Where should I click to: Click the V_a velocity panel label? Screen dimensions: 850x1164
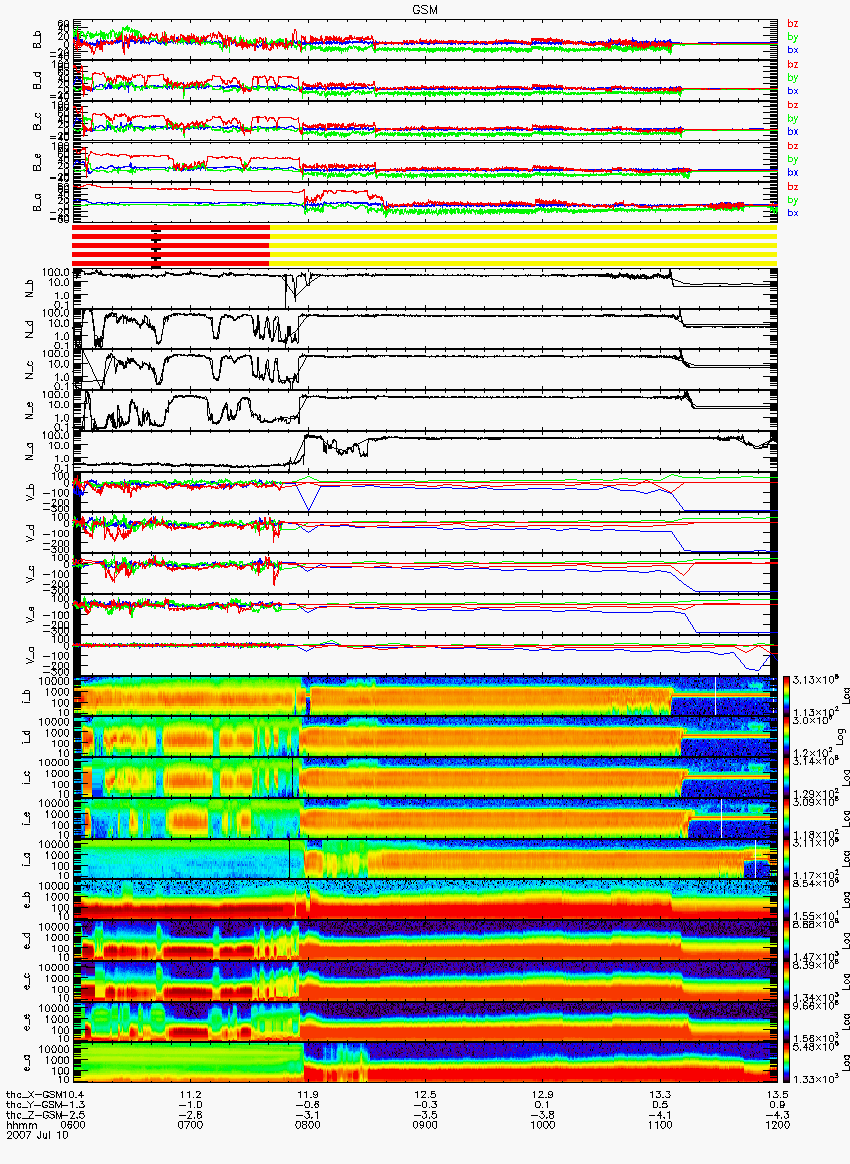coord(30,655)
